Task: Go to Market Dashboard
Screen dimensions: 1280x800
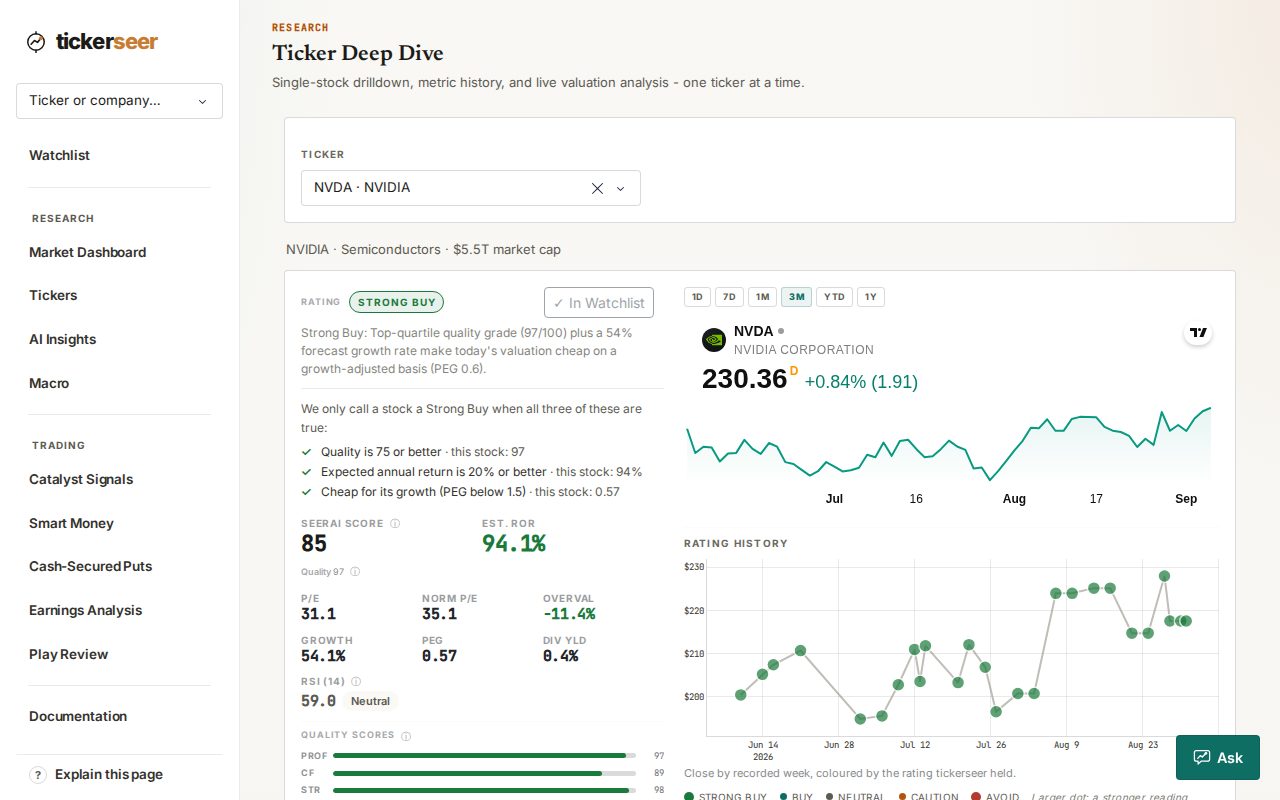Action: click(x=88, y=252)
